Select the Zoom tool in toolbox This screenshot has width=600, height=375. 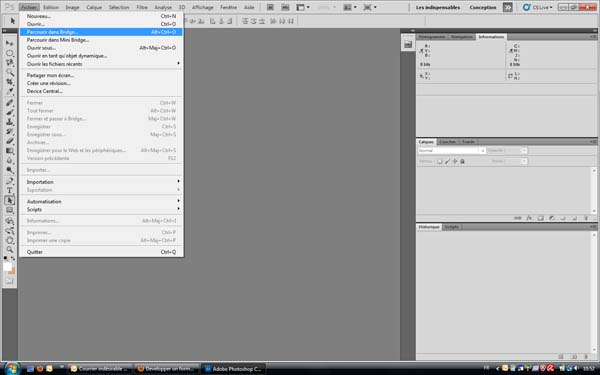point(10,249)
